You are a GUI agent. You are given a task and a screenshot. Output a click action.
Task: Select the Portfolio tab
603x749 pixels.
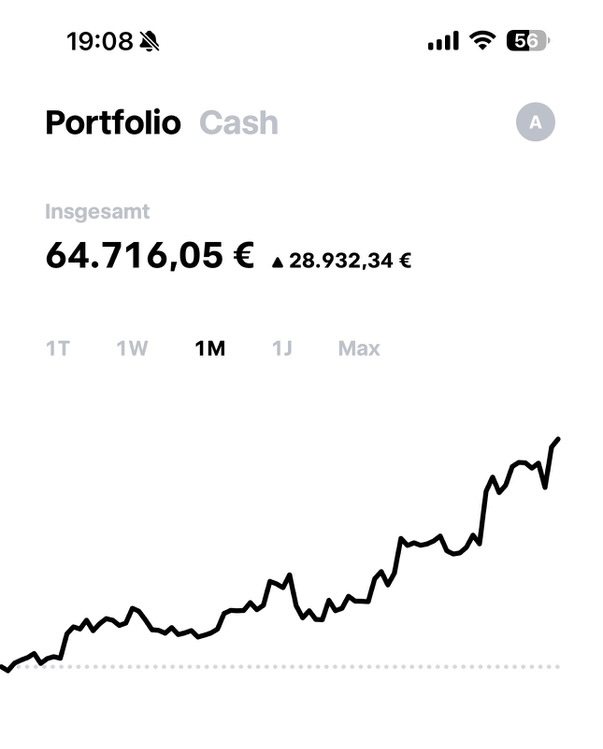pyautogui.click(x=113, y=123)
